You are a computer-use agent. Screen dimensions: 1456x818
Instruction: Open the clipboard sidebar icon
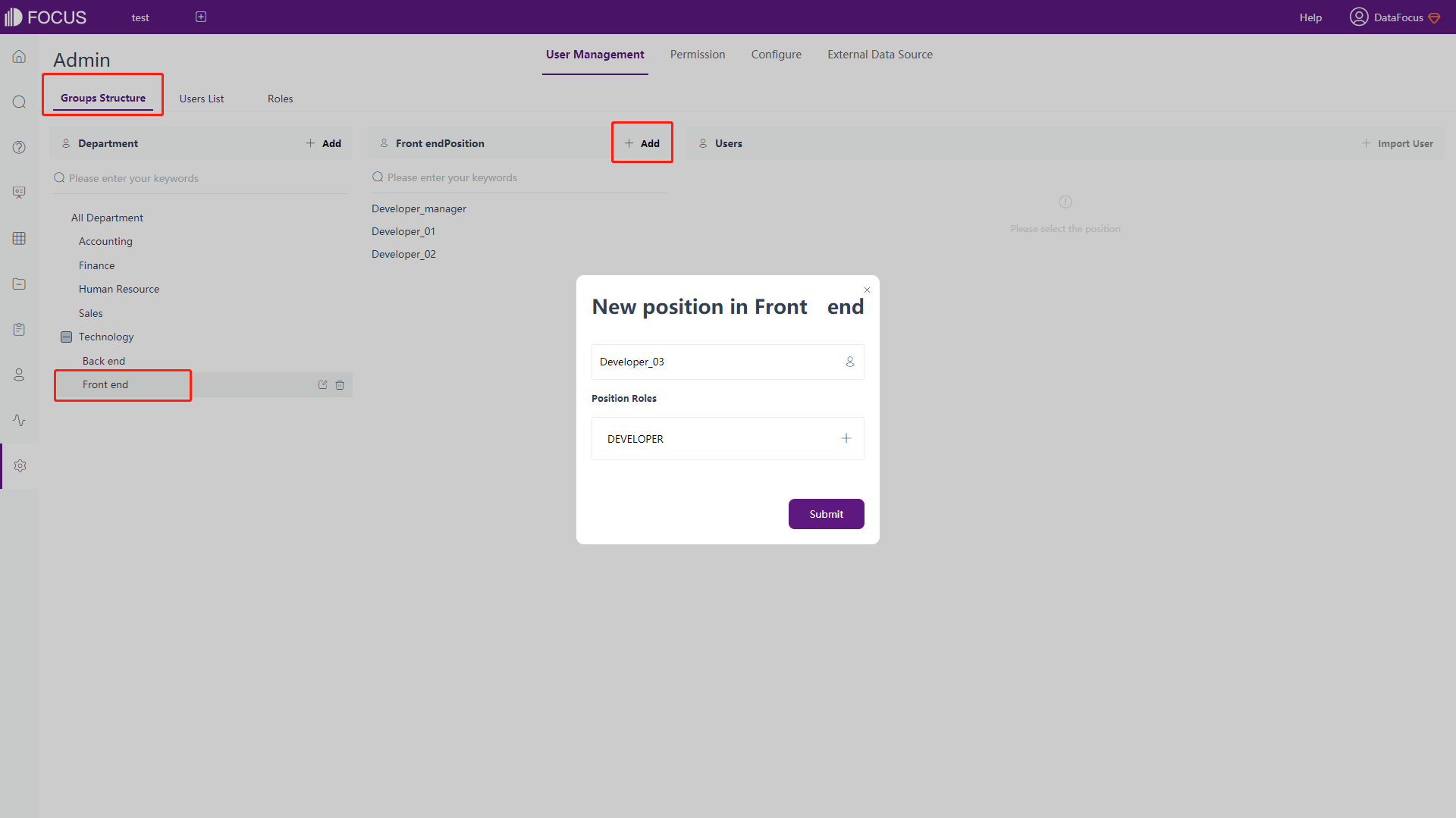(x=19, y=329)
